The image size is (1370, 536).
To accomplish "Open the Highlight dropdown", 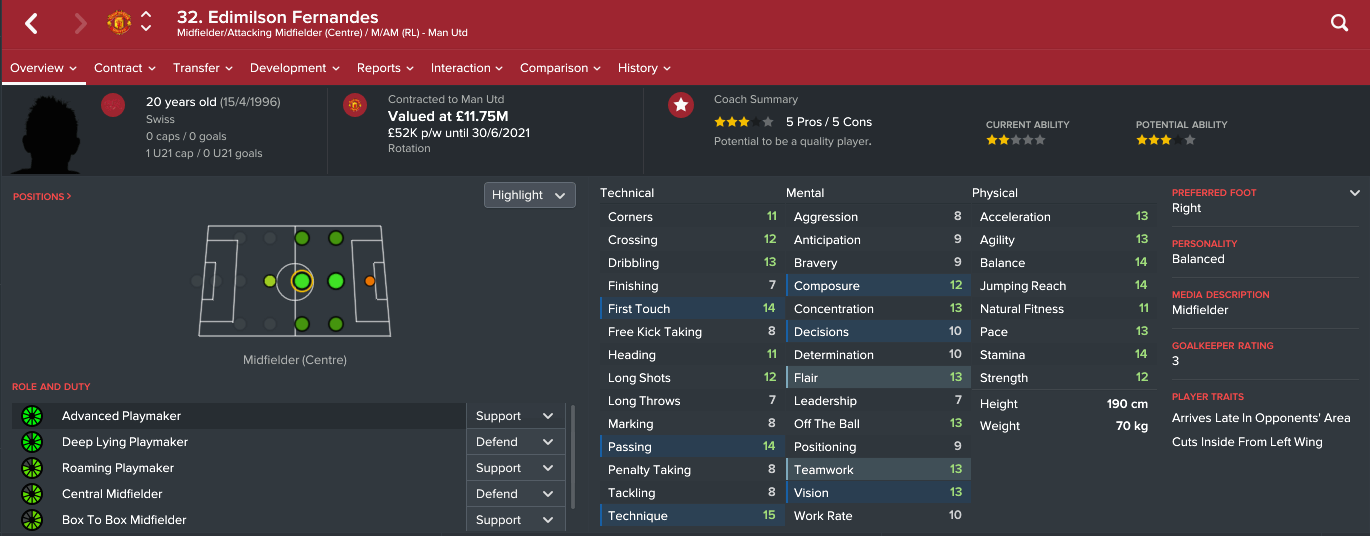I will [530, 195].
